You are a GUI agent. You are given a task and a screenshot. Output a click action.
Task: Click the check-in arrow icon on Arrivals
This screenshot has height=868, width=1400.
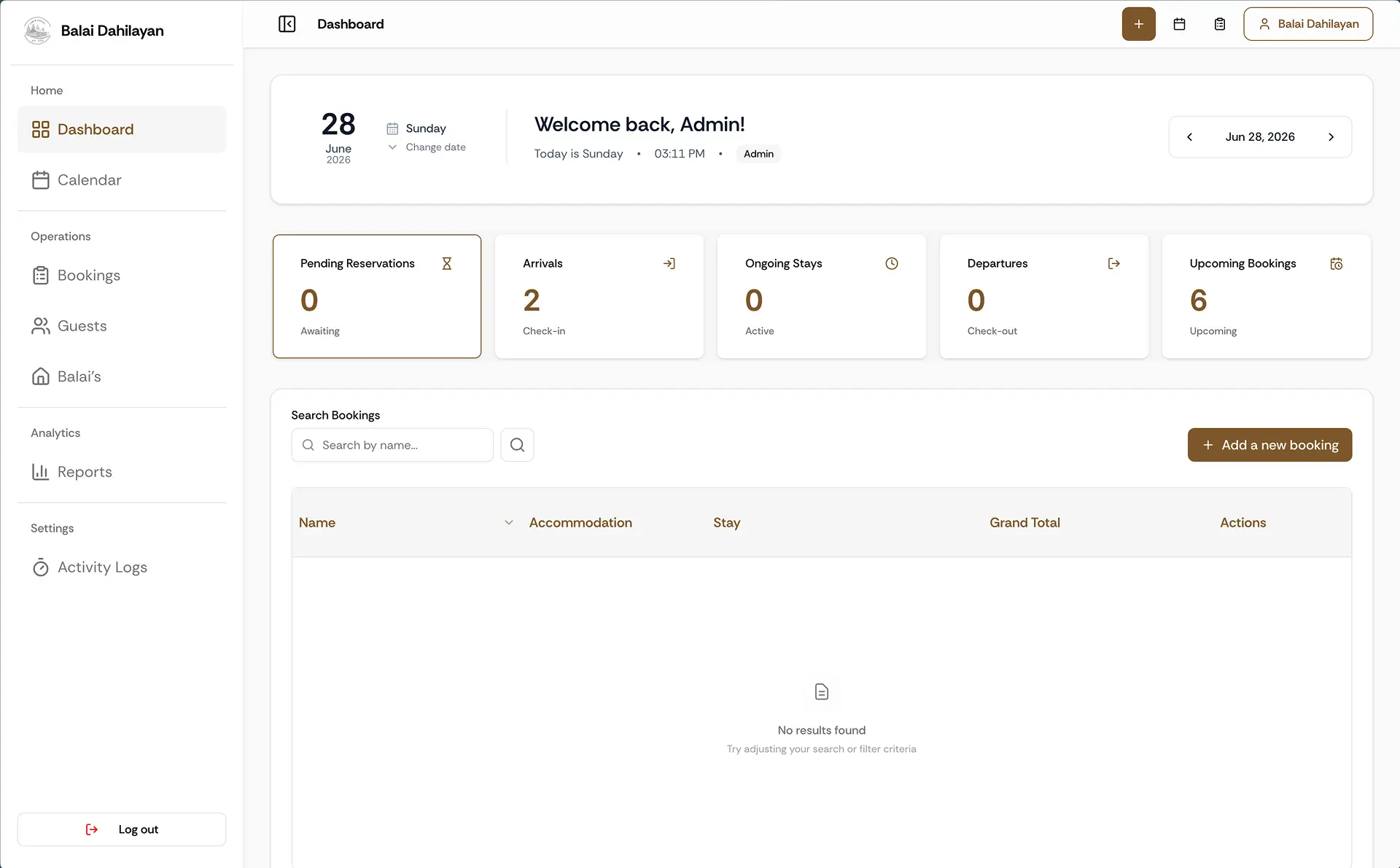669,263
